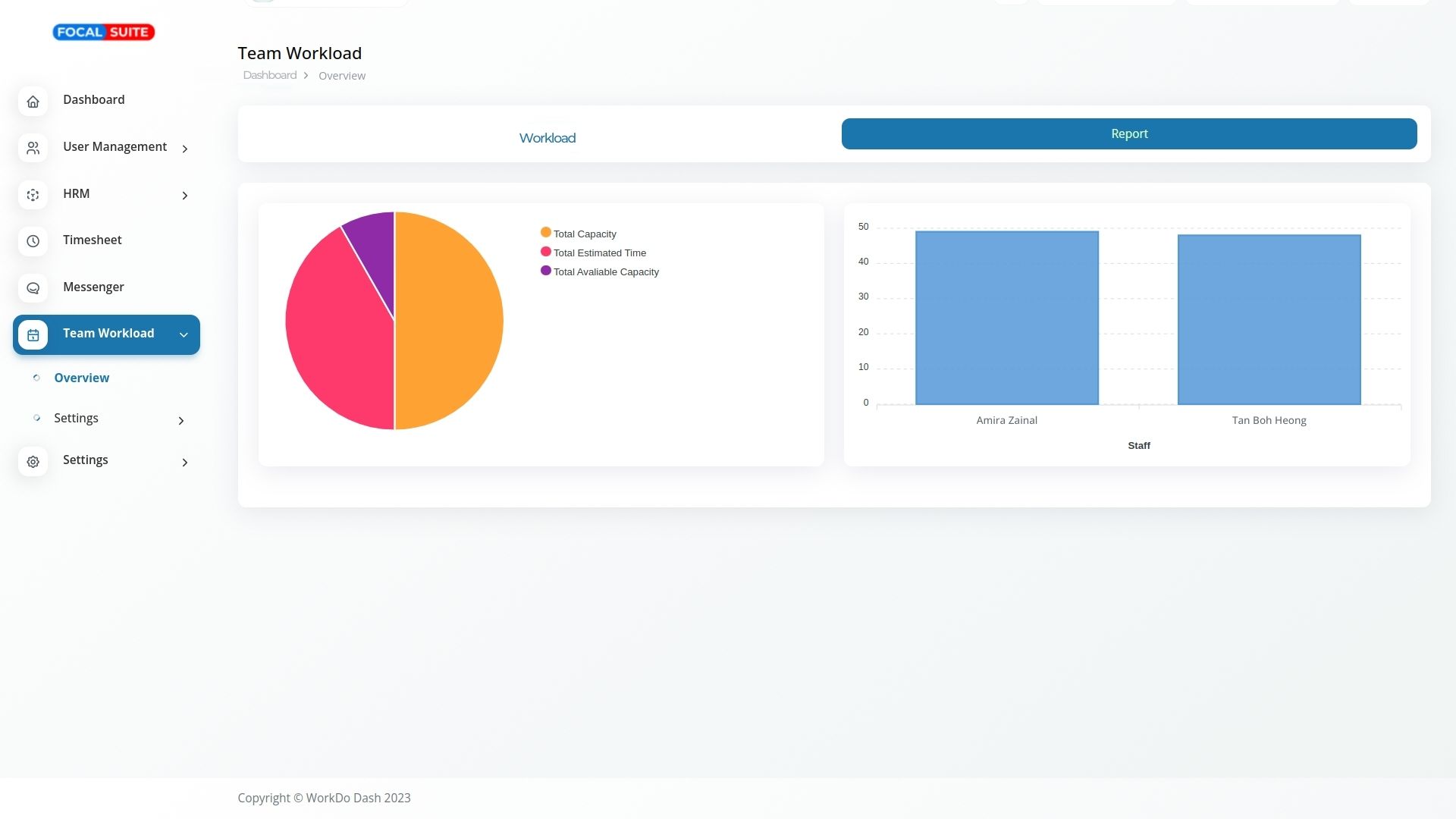Click the orange Total Capacity pie slice
The width and height of the screenshot is (1456, 819).
[x=451, y=321]
